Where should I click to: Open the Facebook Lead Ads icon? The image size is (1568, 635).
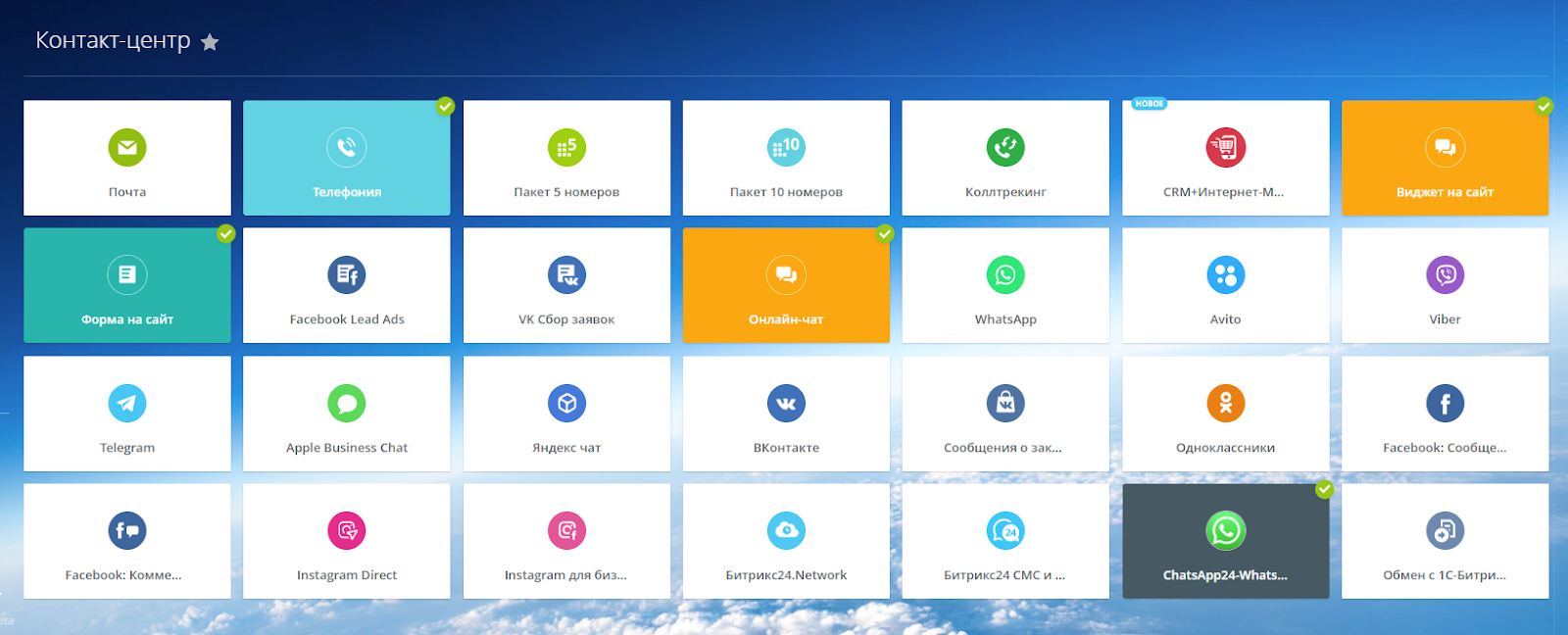pos(347,275)
